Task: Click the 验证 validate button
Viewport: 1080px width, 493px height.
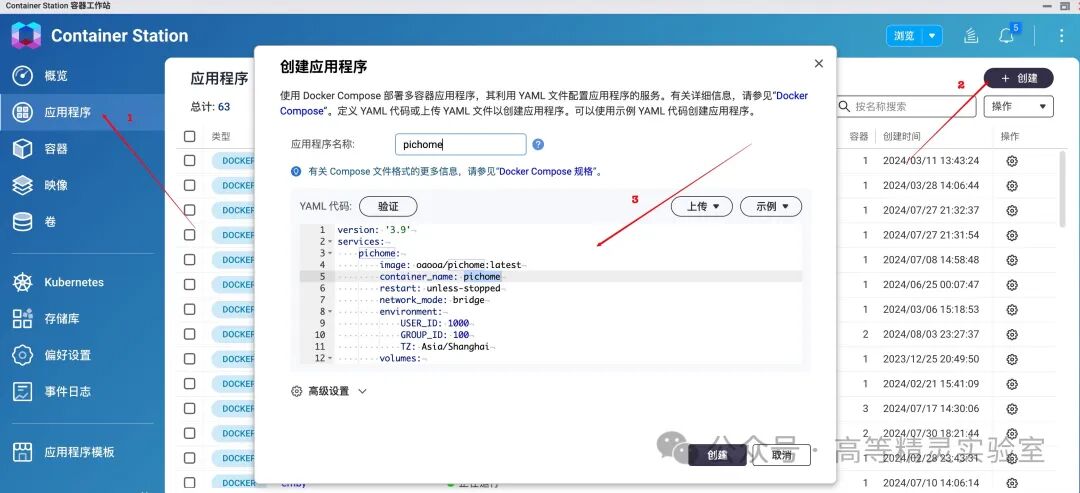Action: pyautogui.click(x=388, y=206)
